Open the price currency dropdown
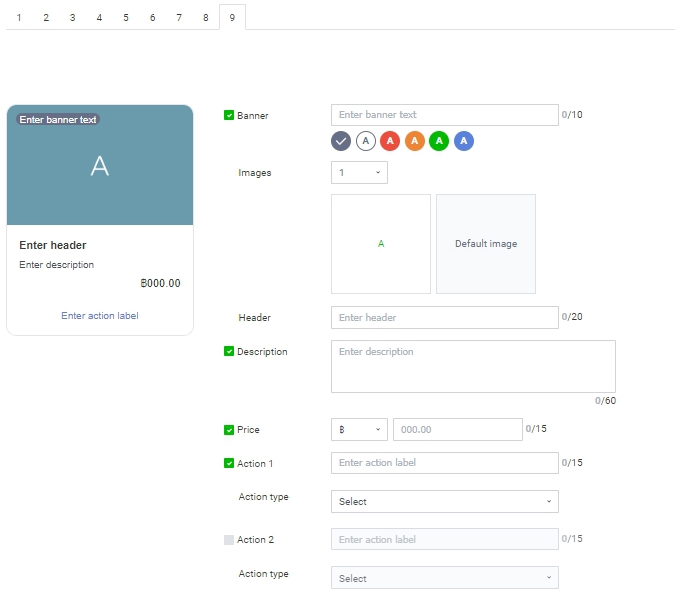Image resolution: width=675 pixels, height=597 pixels. point(359,430)
